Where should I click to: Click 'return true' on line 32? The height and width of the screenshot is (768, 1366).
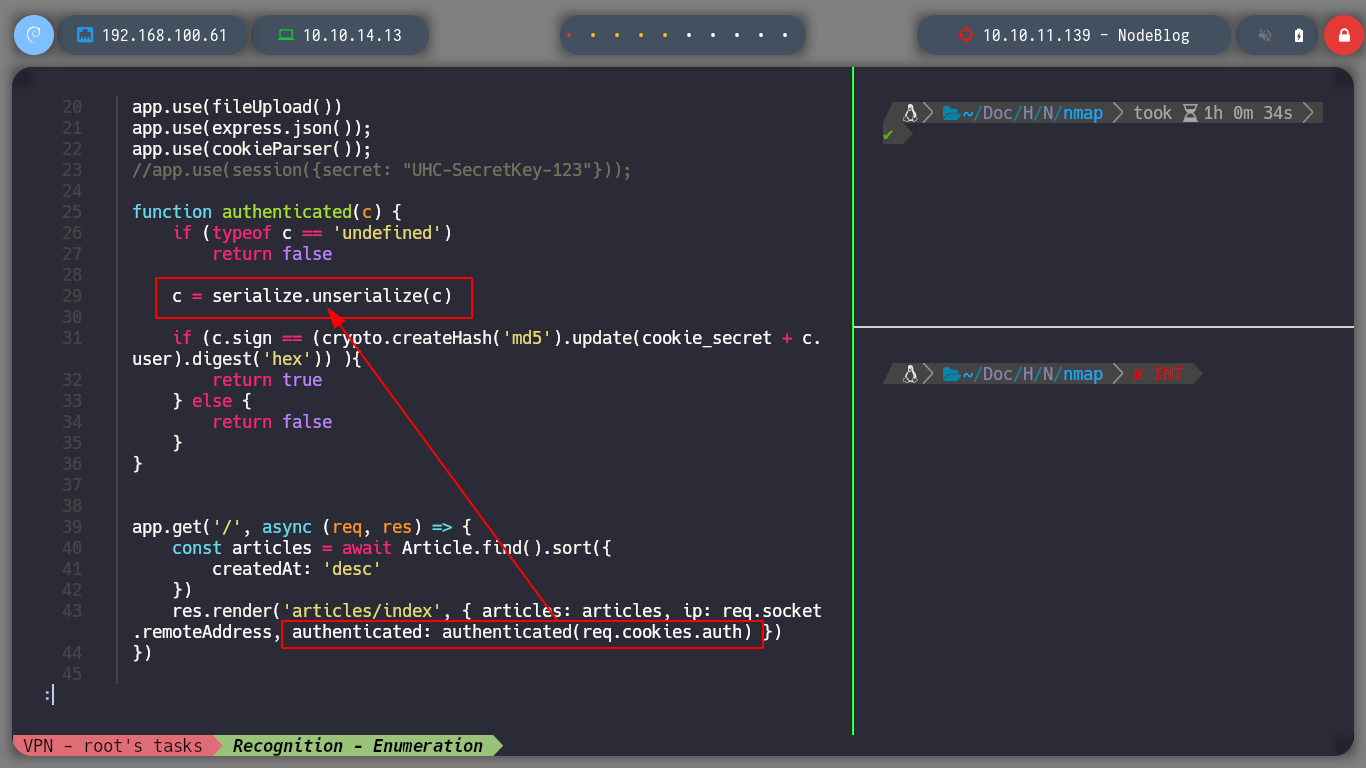[x=267, y=380]
